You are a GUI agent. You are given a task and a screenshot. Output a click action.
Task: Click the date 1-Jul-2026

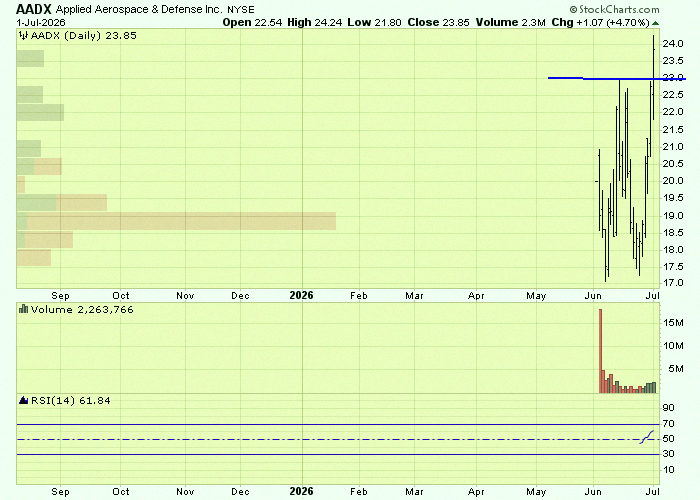(41, 22)
